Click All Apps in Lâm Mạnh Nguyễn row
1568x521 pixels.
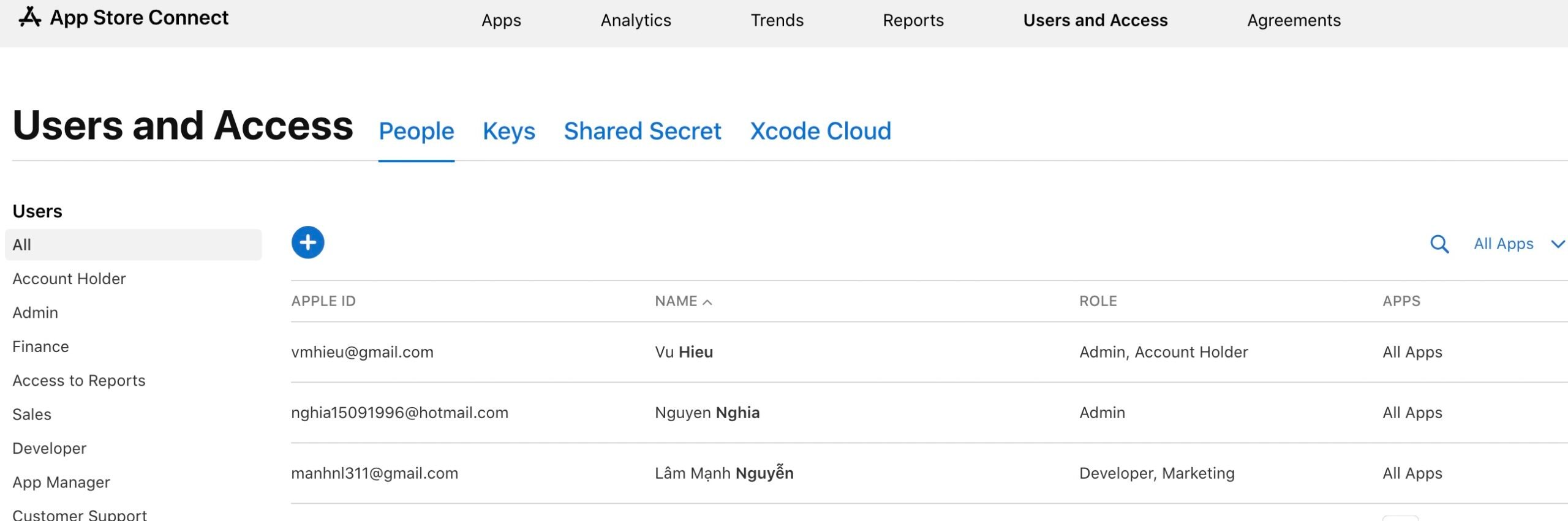1412,473
